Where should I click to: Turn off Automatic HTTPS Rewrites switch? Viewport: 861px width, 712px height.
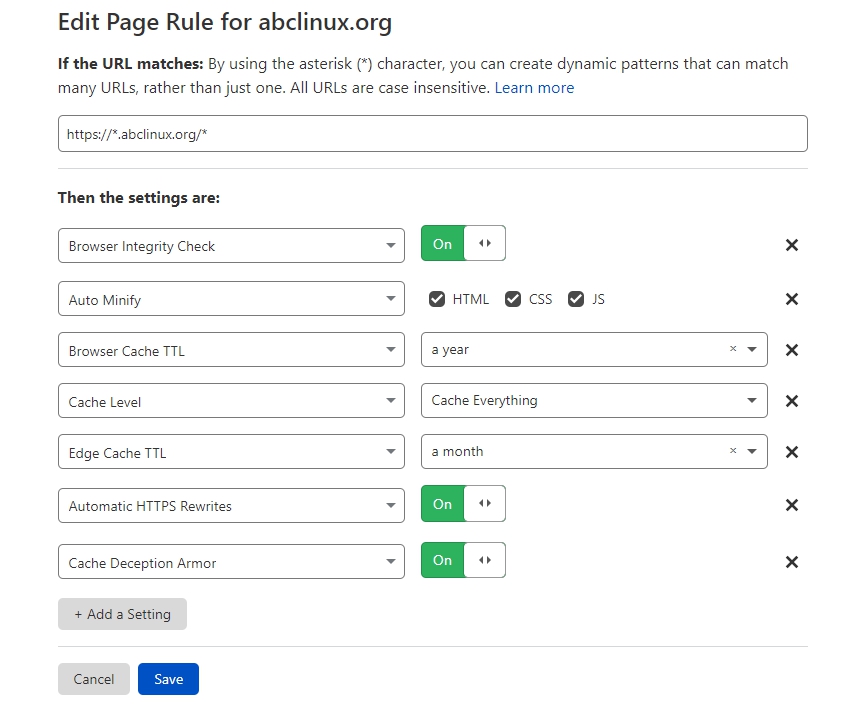[x=463, y=504]
